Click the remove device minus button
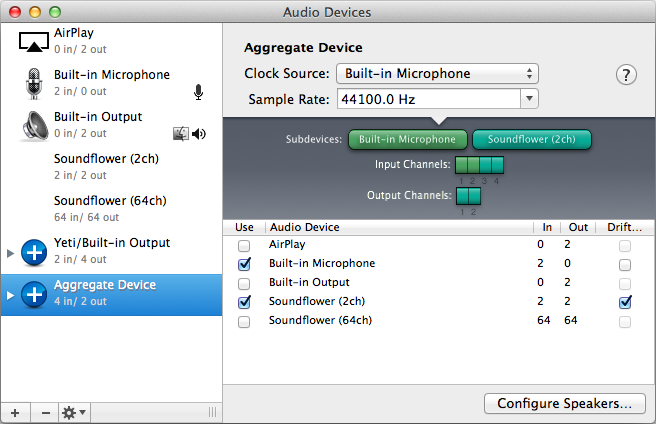656x424 pixels. [45, 412]
